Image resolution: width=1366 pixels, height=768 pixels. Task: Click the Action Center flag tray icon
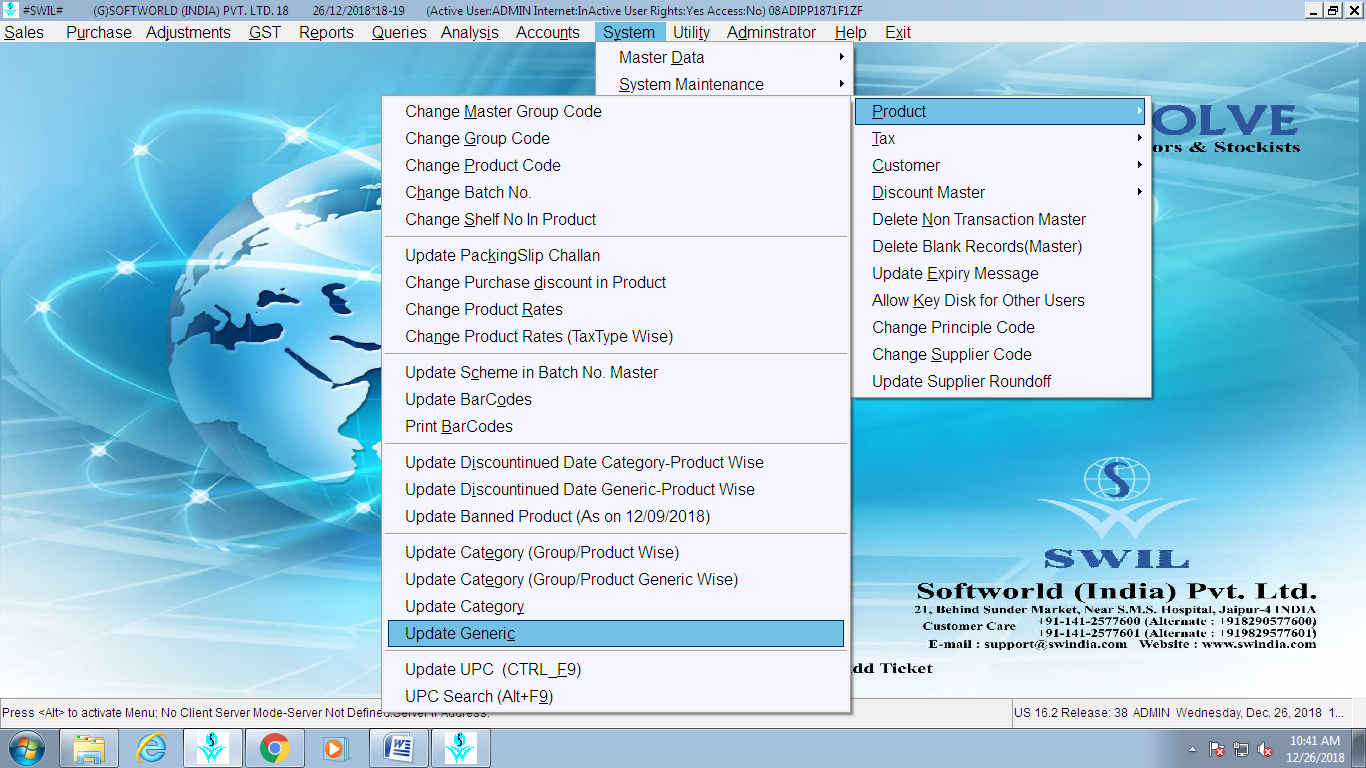[x=1217, y=749]
